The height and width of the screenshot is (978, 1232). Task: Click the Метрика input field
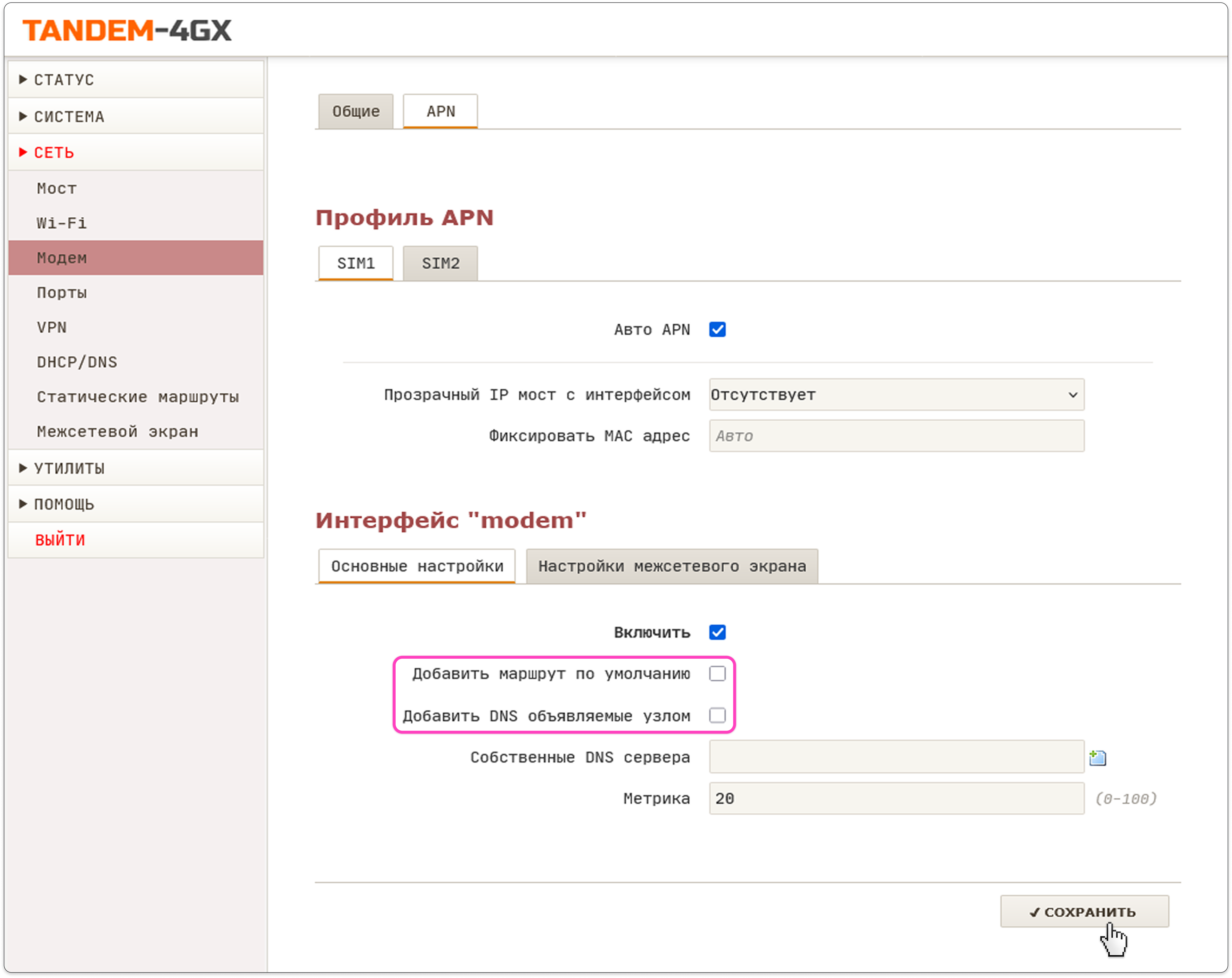click(x=896, y=799)
